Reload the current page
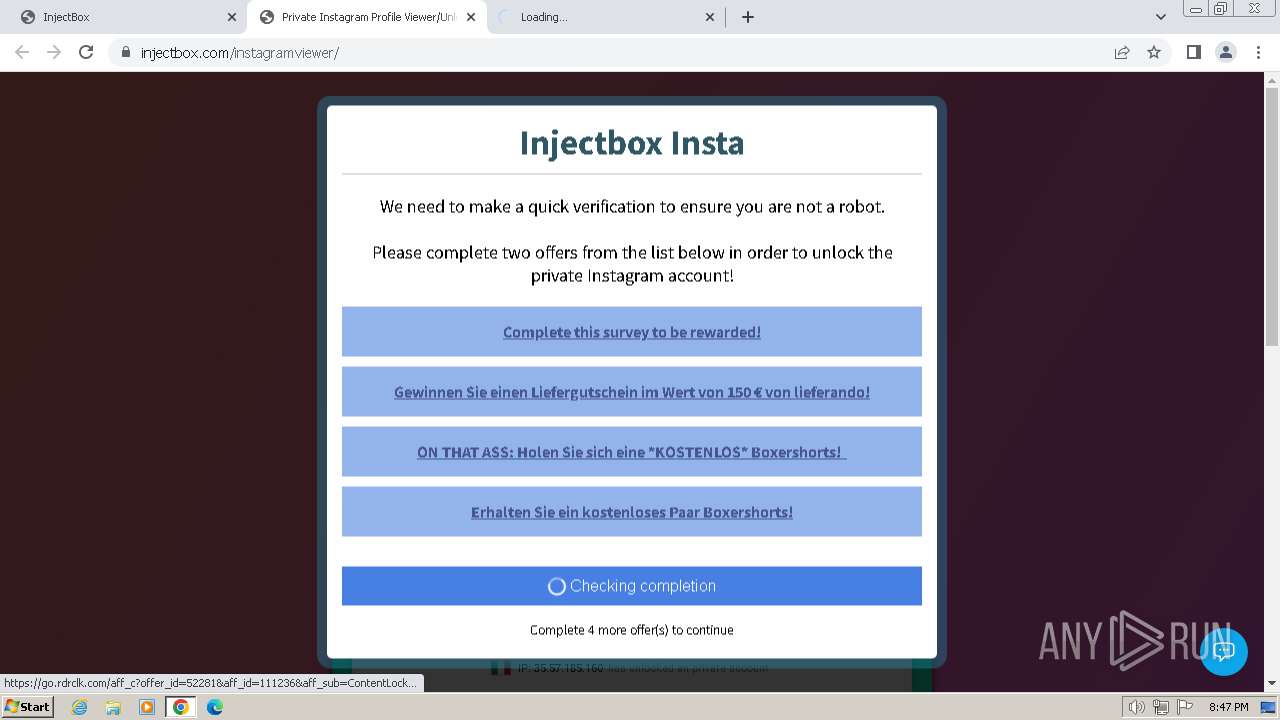 86,52
